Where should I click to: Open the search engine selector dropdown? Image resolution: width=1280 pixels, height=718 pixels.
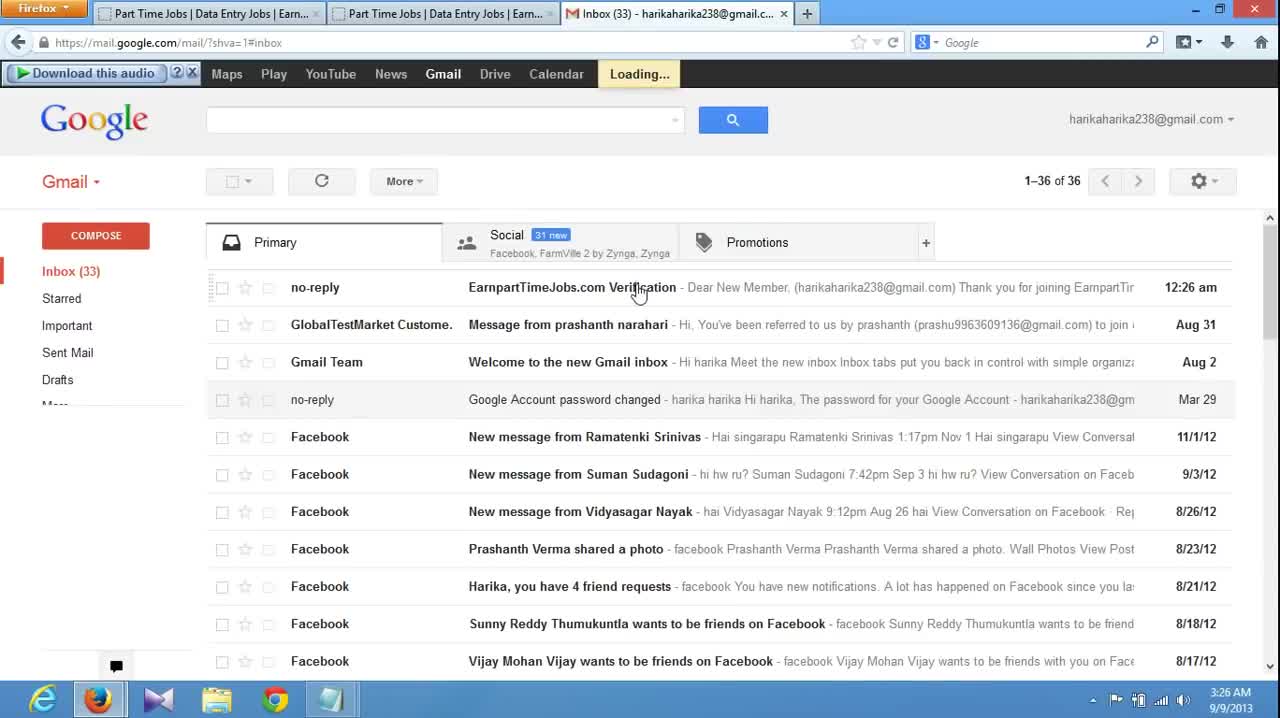(927, 42)
